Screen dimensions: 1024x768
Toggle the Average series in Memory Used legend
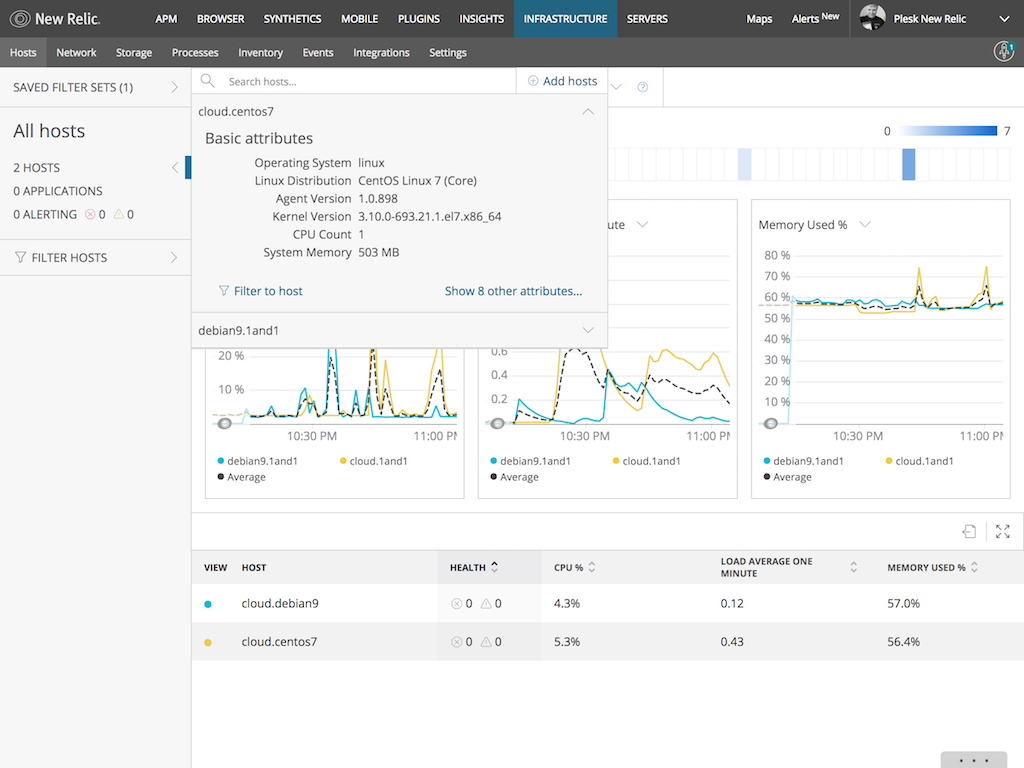[795, 477]
